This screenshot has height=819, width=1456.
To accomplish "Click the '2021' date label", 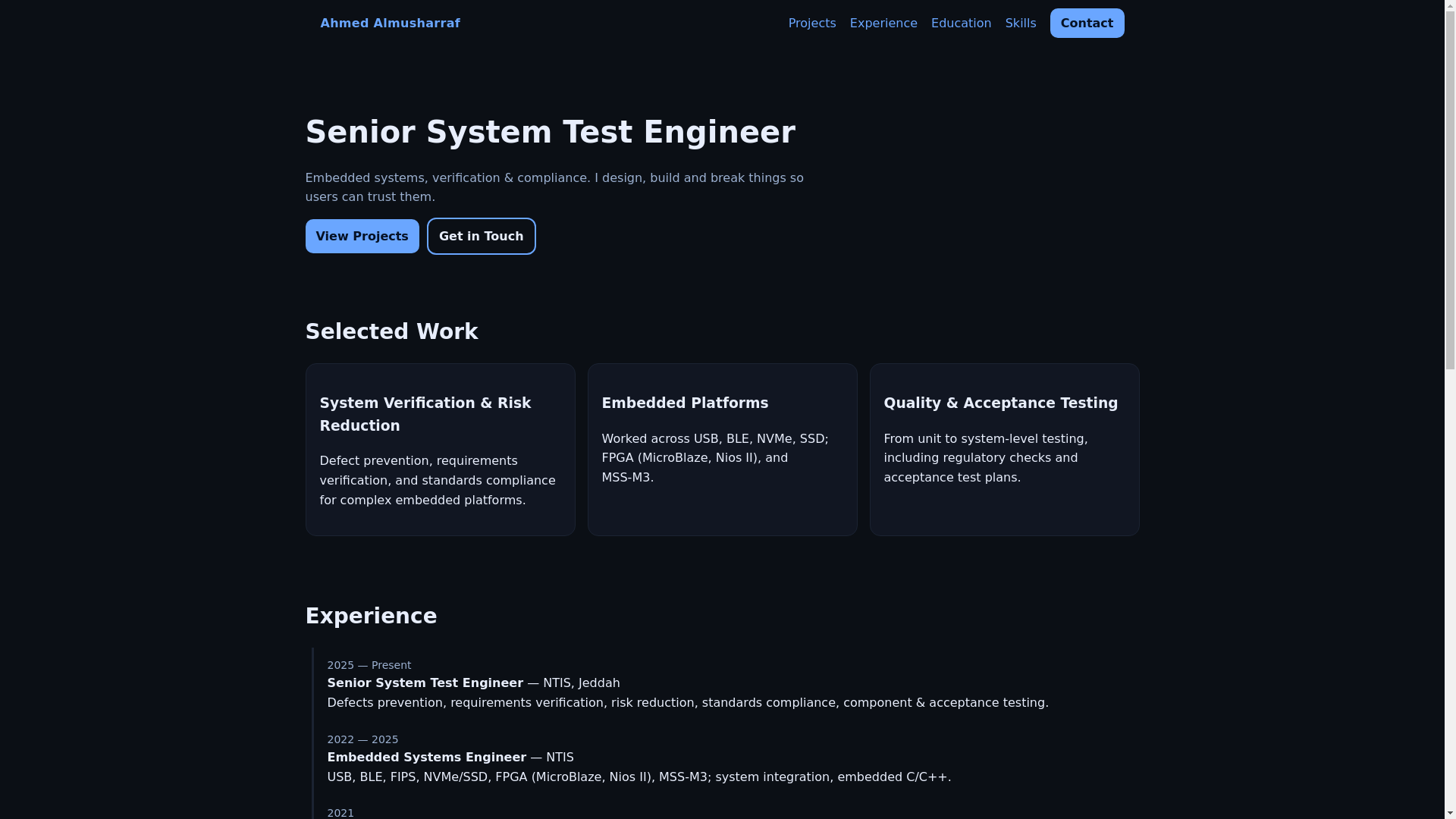I will (x=340, y=813).
